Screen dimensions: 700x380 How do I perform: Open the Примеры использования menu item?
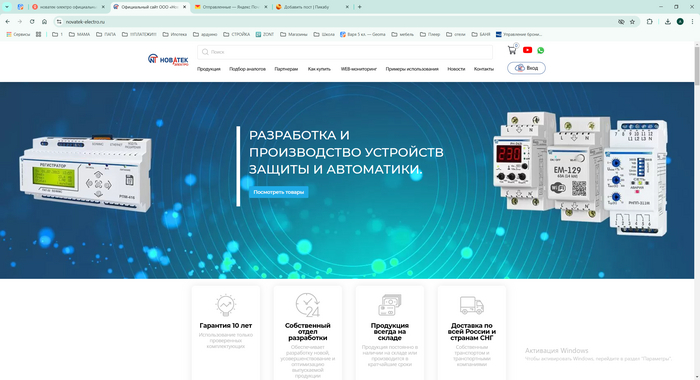[412, 69]
